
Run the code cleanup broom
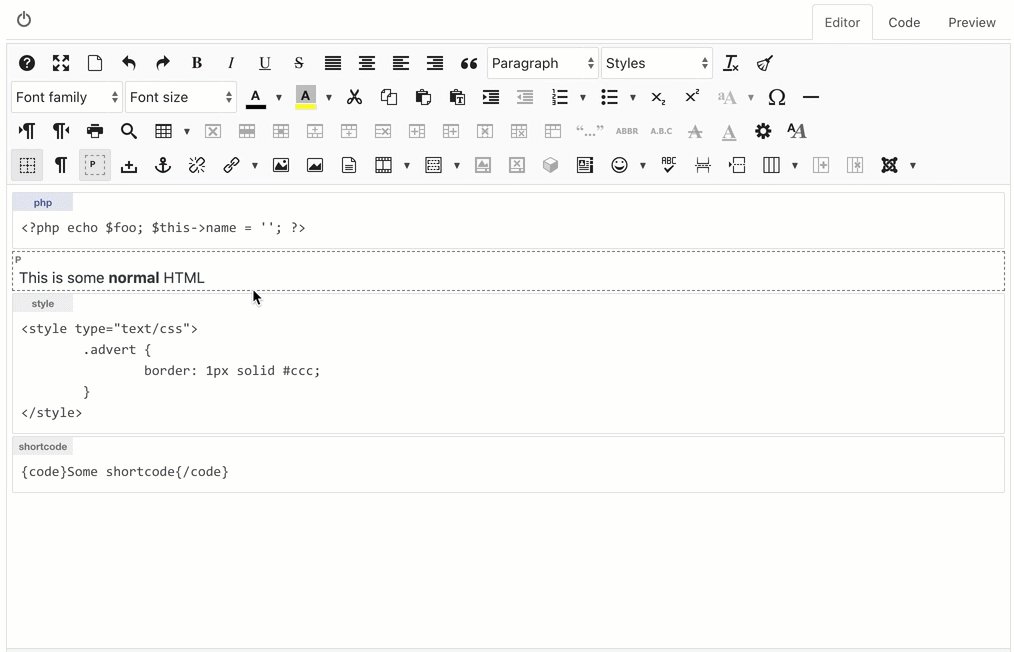764,63
